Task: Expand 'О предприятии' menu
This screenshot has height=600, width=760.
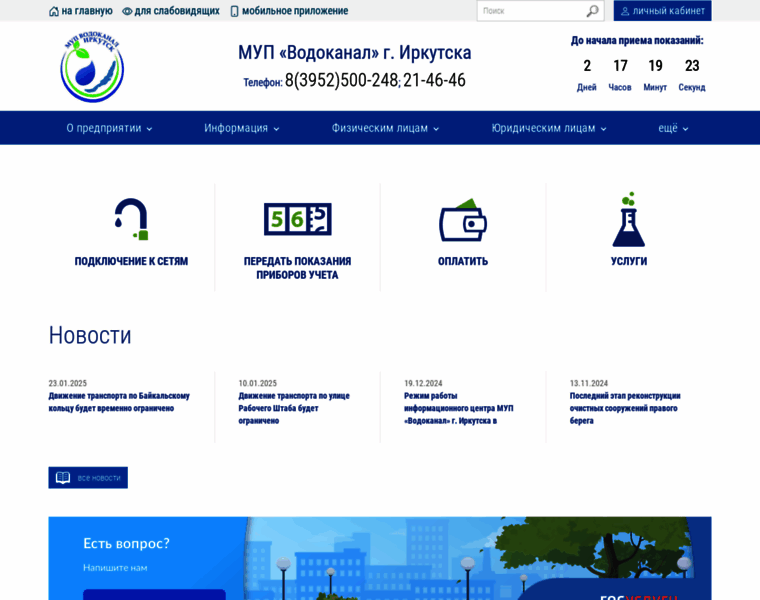Action: click(110, 128)
